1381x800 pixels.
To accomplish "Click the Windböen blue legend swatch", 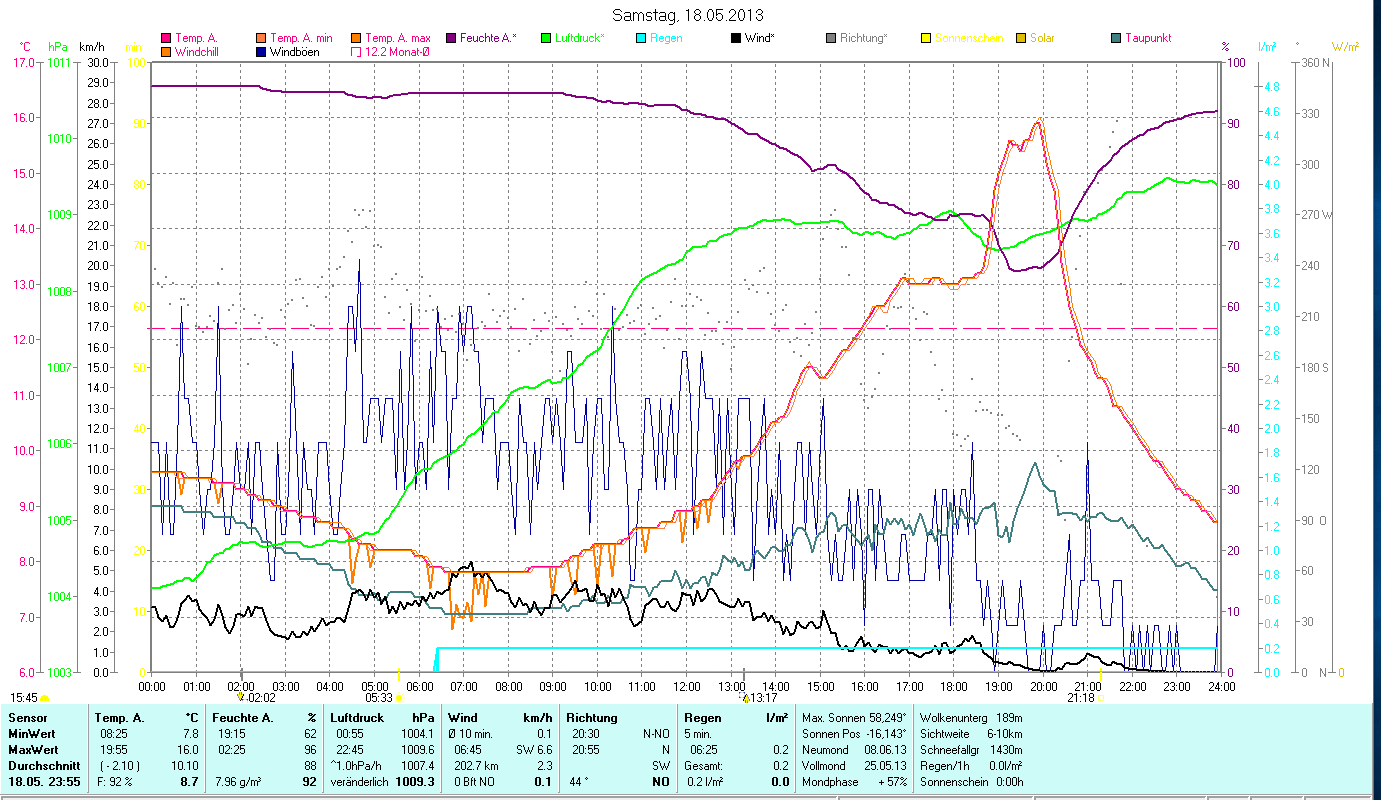I will [x=262, y=51].
